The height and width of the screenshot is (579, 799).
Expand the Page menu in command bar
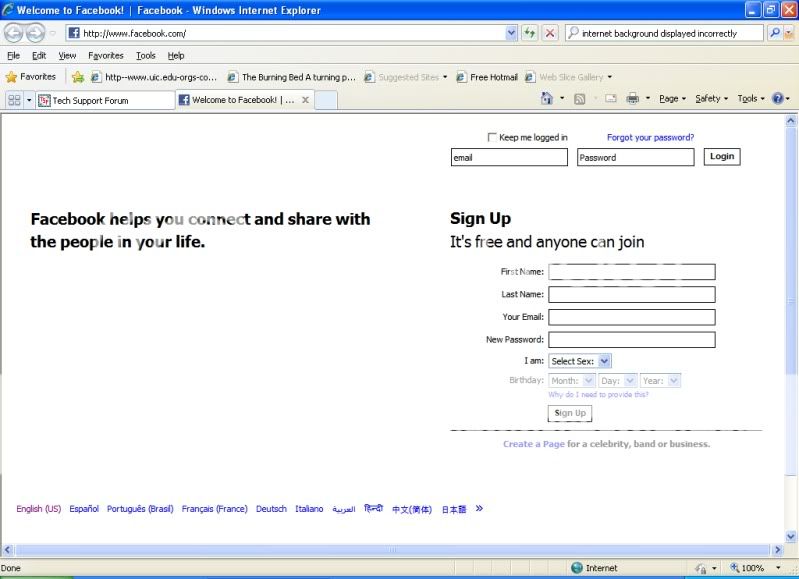pos(672,98)
